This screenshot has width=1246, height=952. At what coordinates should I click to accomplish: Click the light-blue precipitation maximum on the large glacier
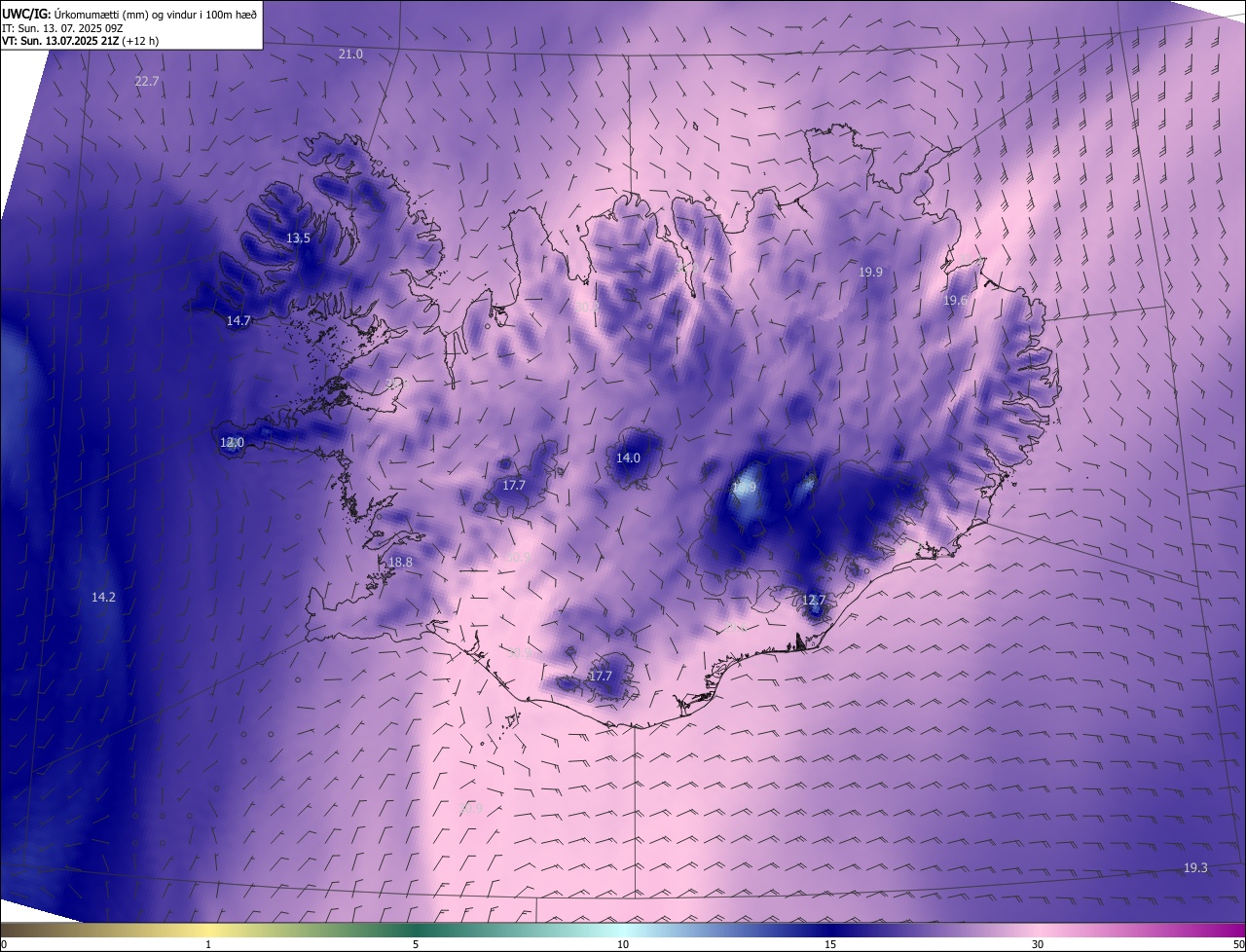click(x=746, y=489)
